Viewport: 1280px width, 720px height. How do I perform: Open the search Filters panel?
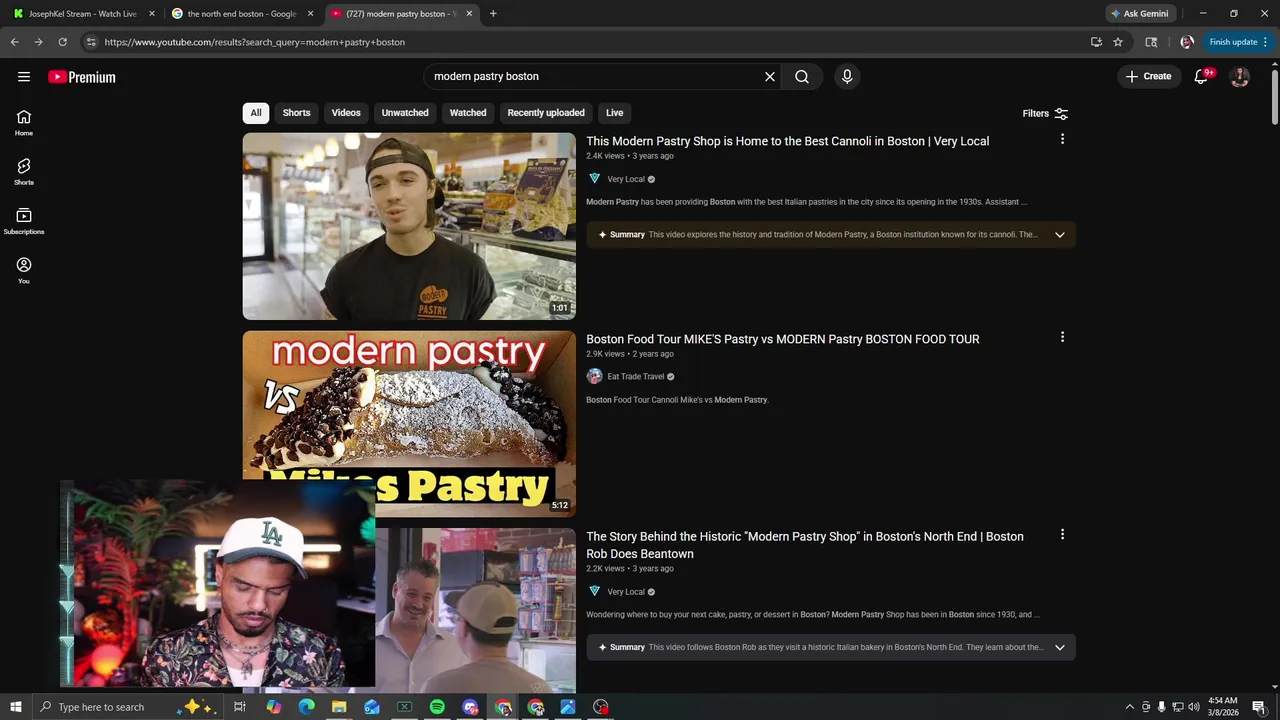coord(1045,113)
